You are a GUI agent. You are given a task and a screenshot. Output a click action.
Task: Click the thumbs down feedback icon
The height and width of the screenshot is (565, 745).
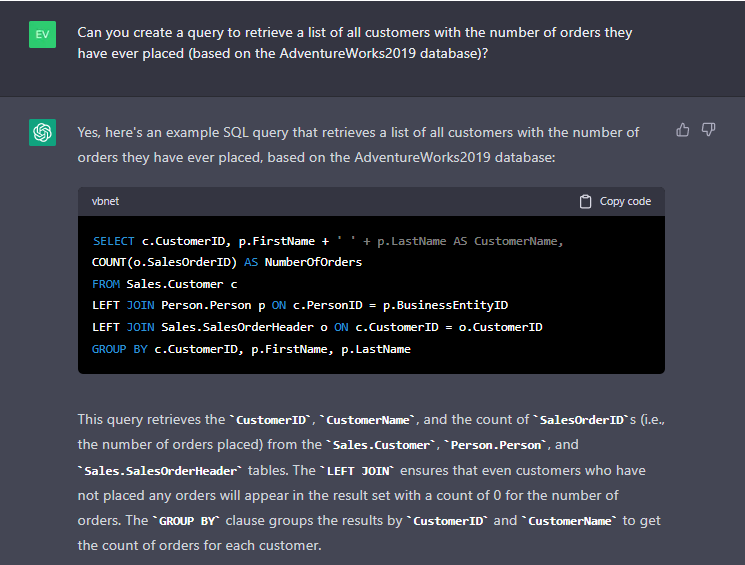[708, 130]
